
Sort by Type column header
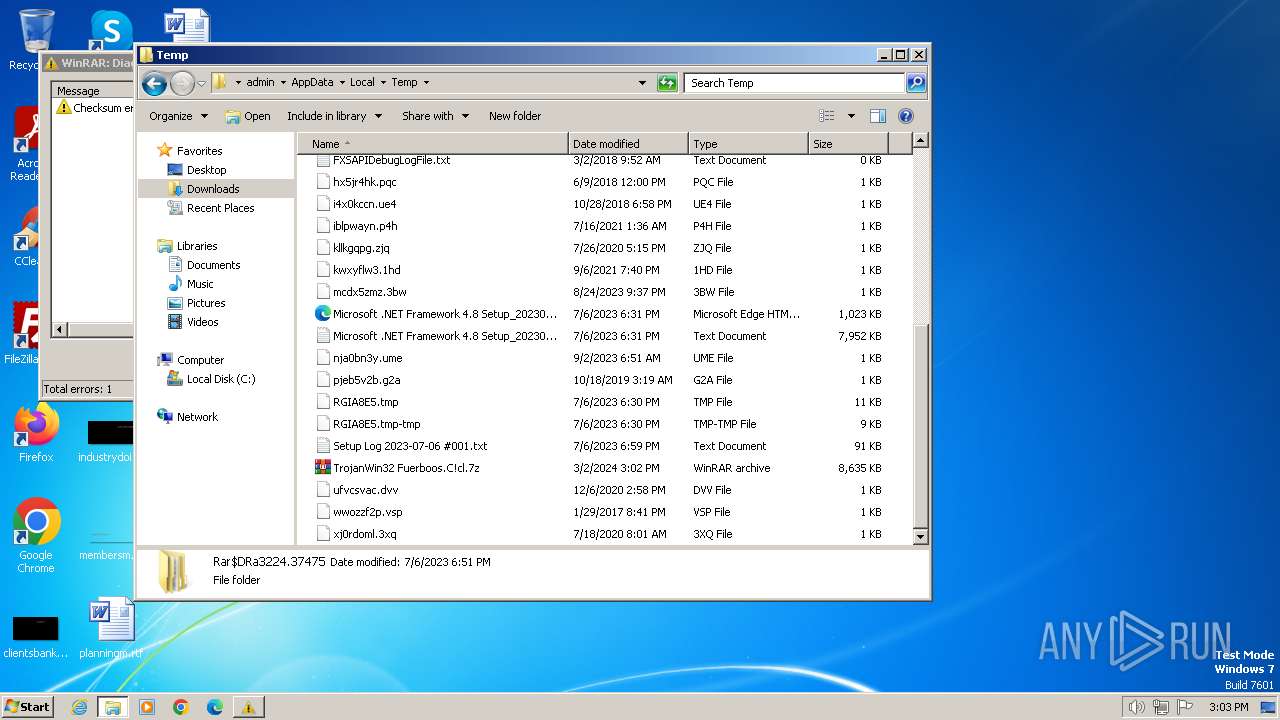point(748,144)
